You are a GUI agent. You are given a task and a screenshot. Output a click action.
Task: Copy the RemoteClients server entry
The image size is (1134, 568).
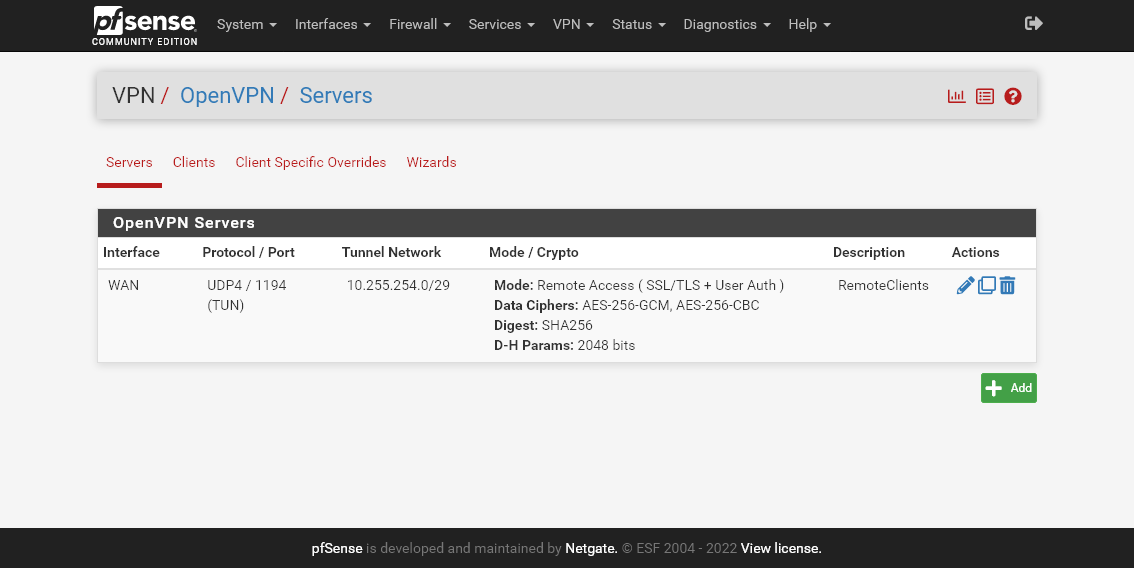(986, 286)
